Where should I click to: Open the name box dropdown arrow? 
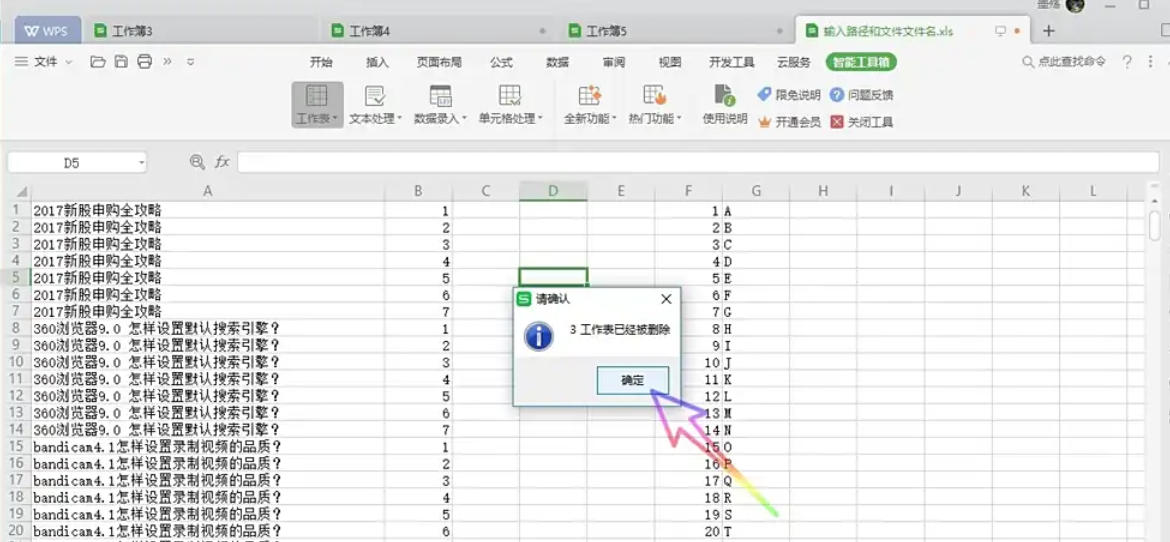coord(142,163)
